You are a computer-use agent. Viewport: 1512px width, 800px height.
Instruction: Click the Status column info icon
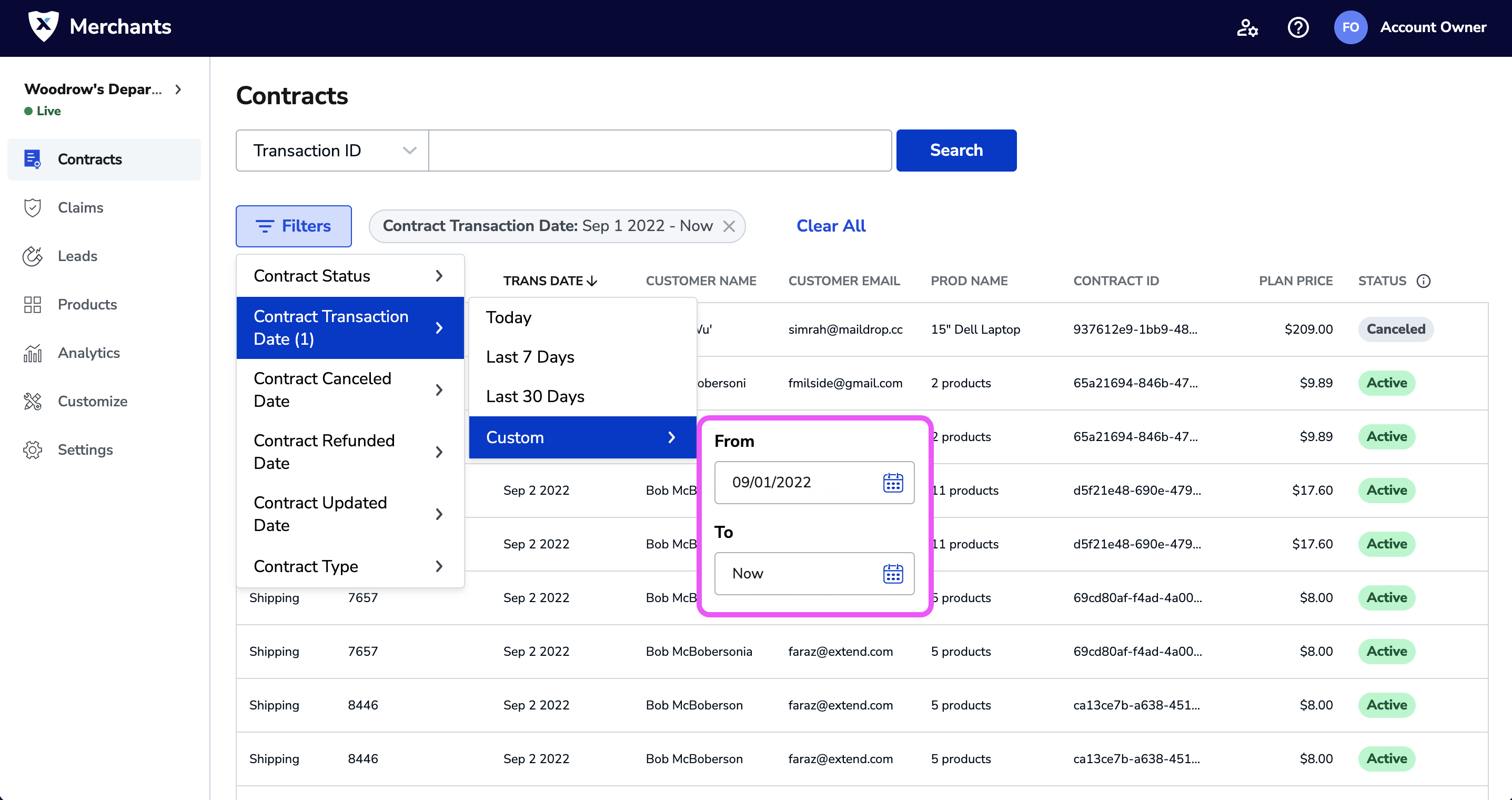coord(1424,281)
